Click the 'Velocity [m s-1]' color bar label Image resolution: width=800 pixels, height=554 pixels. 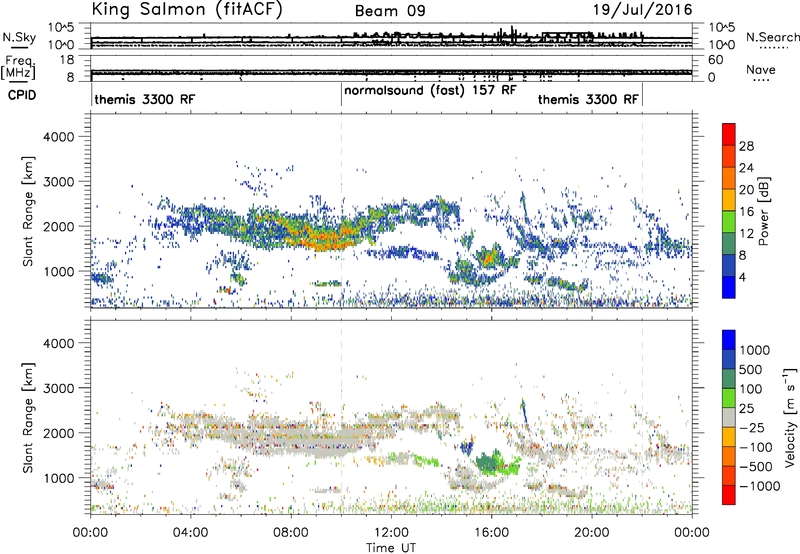click(x=790, y=417)
